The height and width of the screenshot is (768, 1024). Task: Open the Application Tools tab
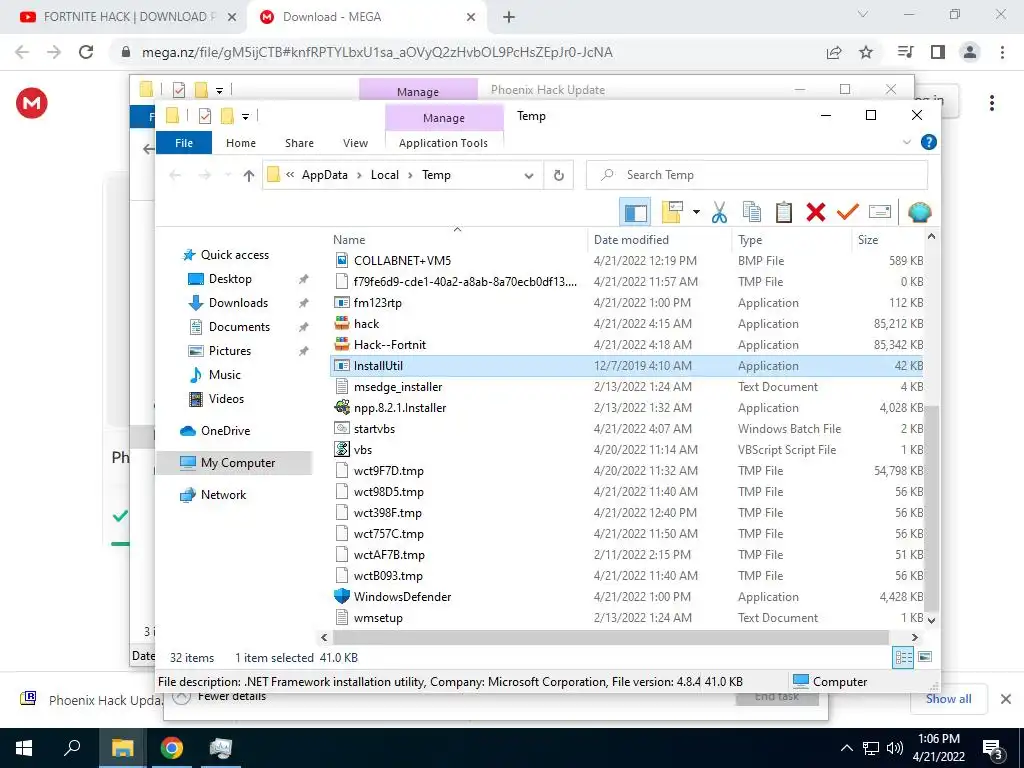(x=443, y=143)
